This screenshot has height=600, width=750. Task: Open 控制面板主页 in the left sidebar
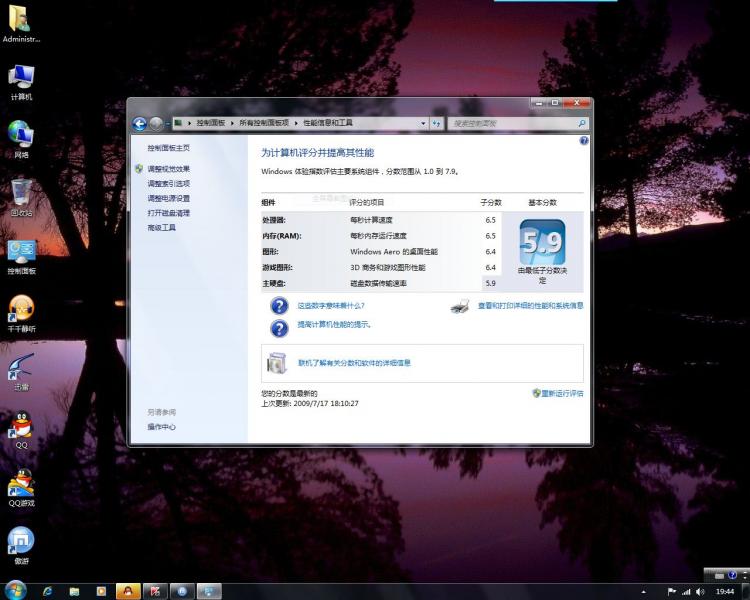click(168, 148)
